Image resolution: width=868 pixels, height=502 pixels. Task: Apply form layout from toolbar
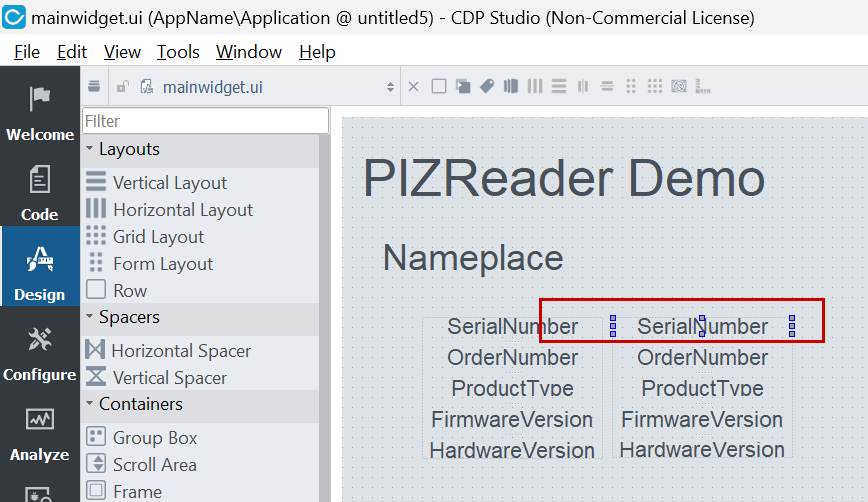click(631, 86)
